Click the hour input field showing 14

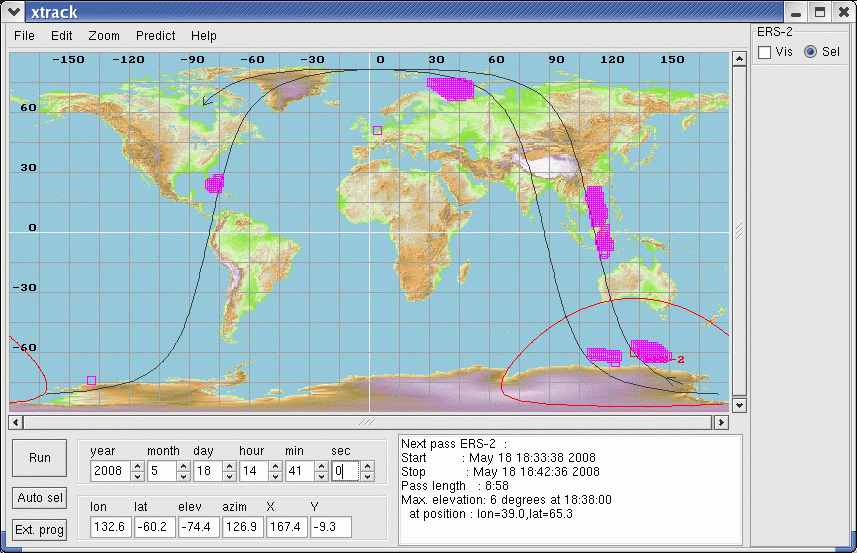tap(254, 471)
